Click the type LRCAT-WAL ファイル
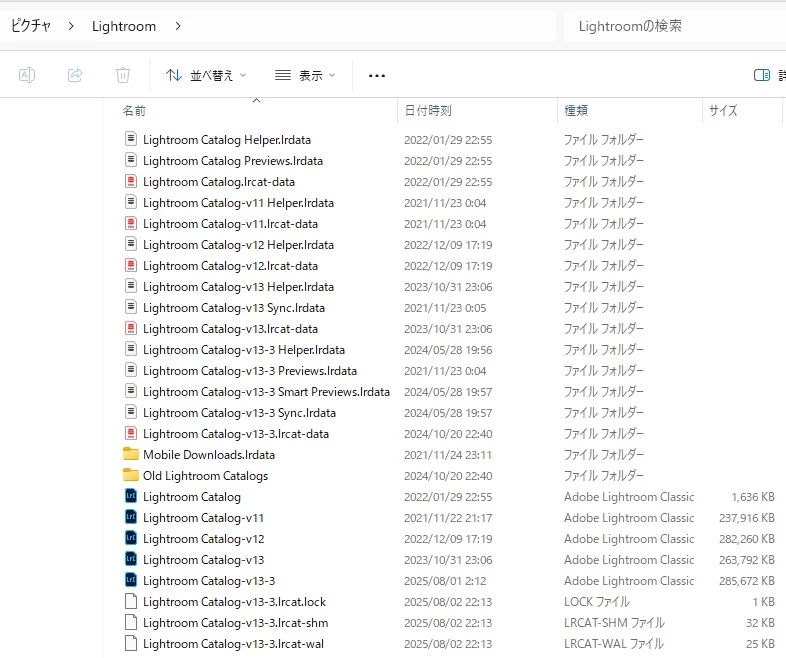The image size is (786, 658). point(614,644)
